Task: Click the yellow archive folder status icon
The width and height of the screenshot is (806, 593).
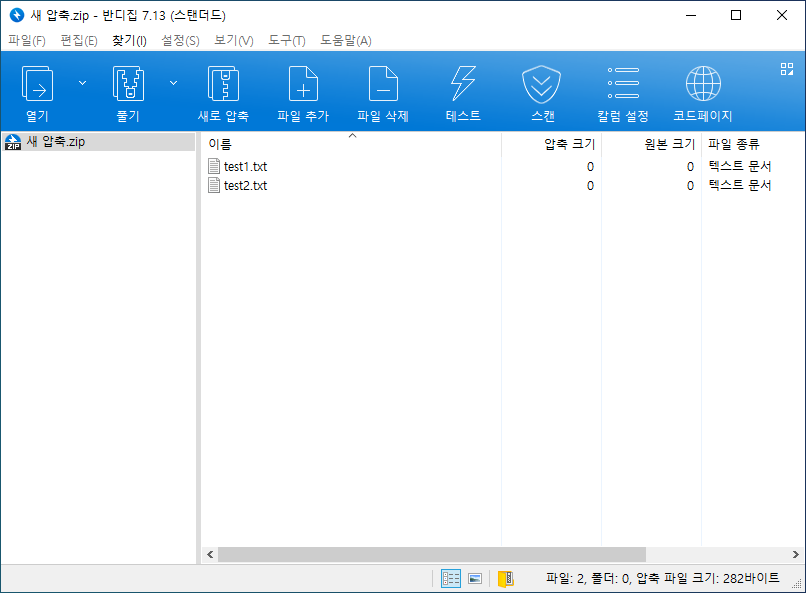Action: point(506,579)
